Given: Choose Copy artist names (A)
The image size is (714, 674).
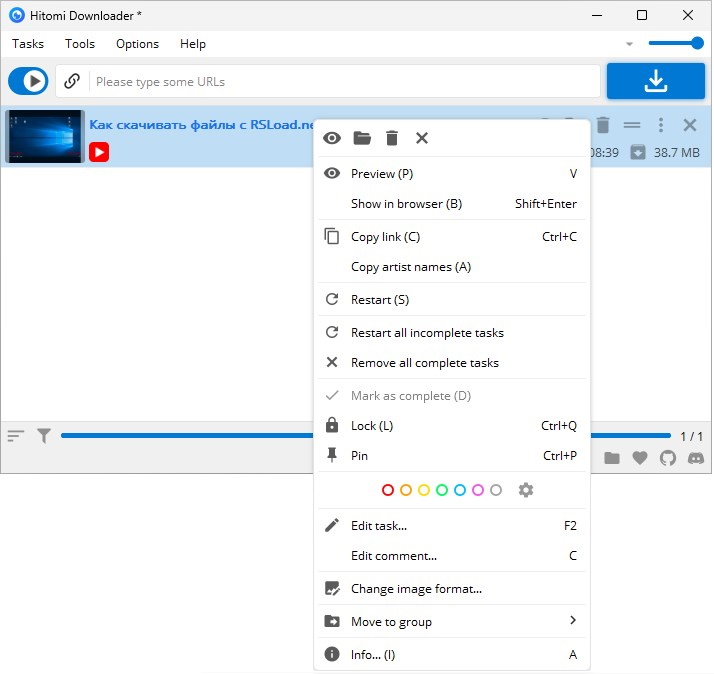Looking at the screenshot, I should [451, 267].
